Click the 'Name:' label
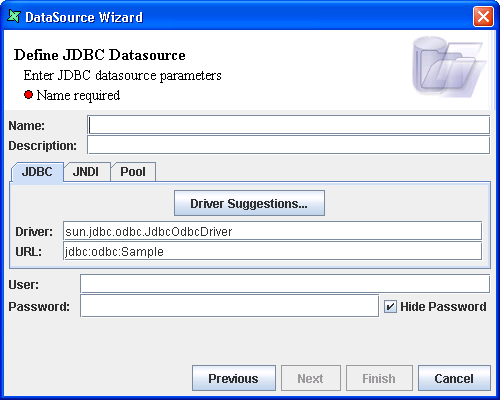 (x=26, y=126)
